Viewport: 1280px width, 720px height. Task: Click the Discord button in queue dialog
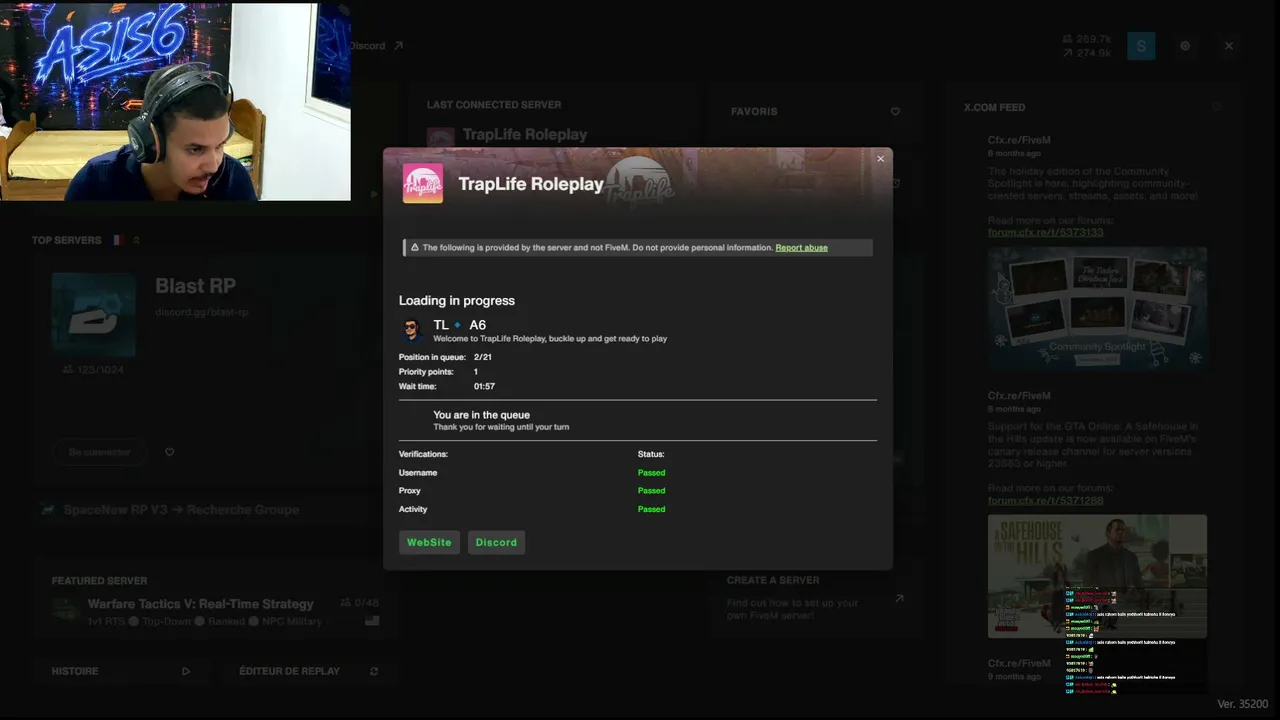coord(496,542)
